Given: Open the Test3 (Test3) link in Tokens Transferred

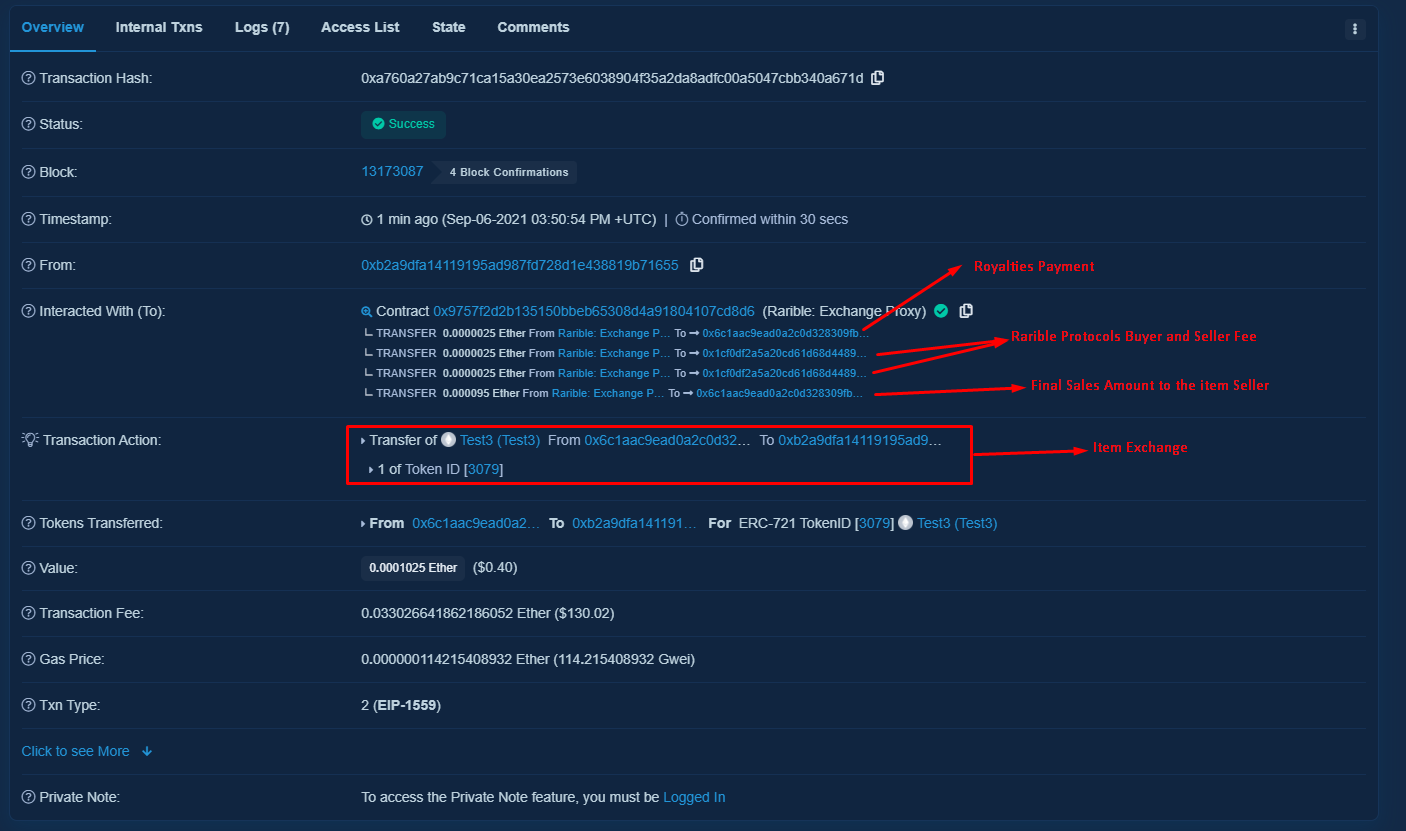Looking at the screenshot, I should pyautogui.click(x=957, y=523).
